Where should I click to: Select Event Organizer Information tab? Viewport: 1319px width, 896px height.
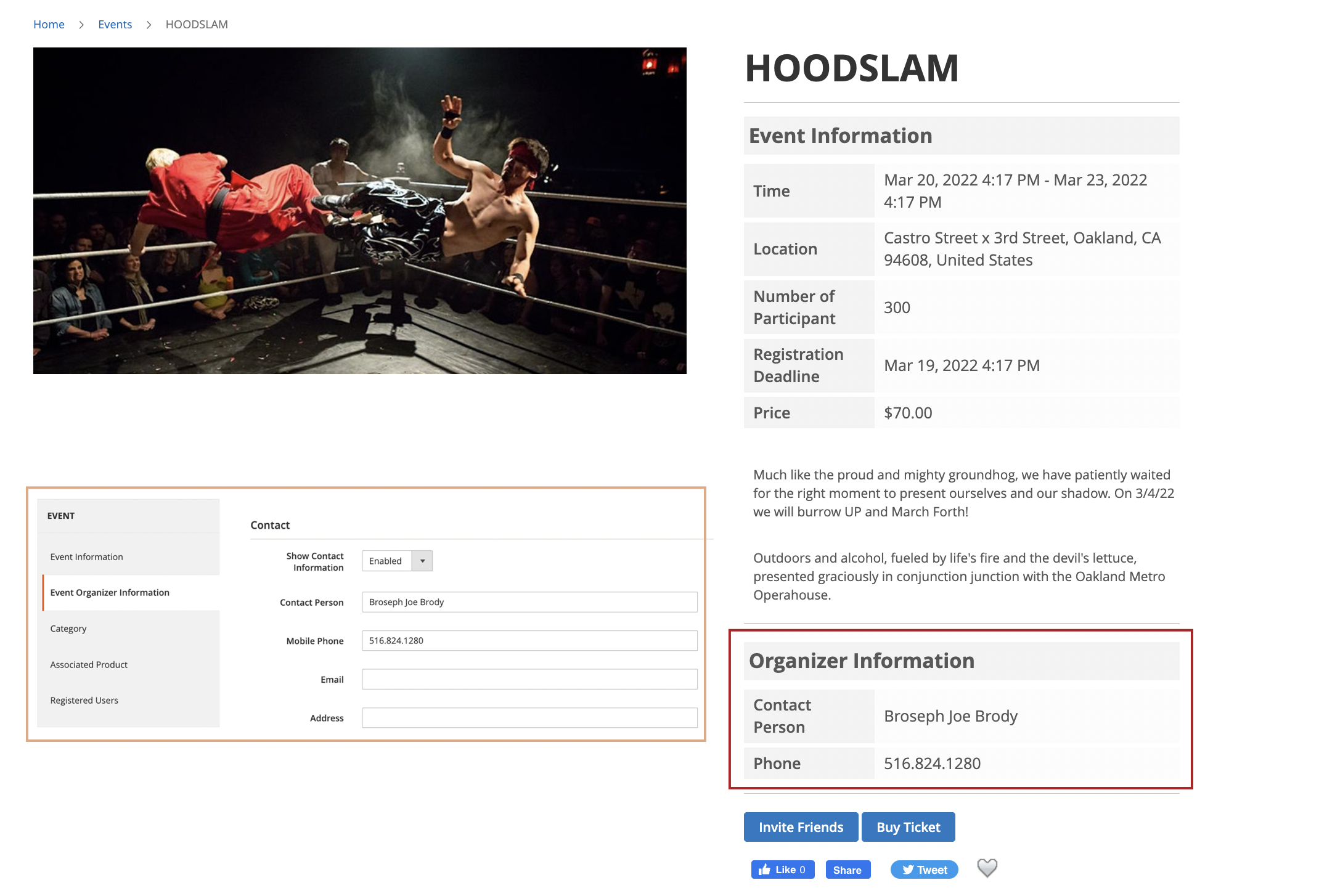110,592
